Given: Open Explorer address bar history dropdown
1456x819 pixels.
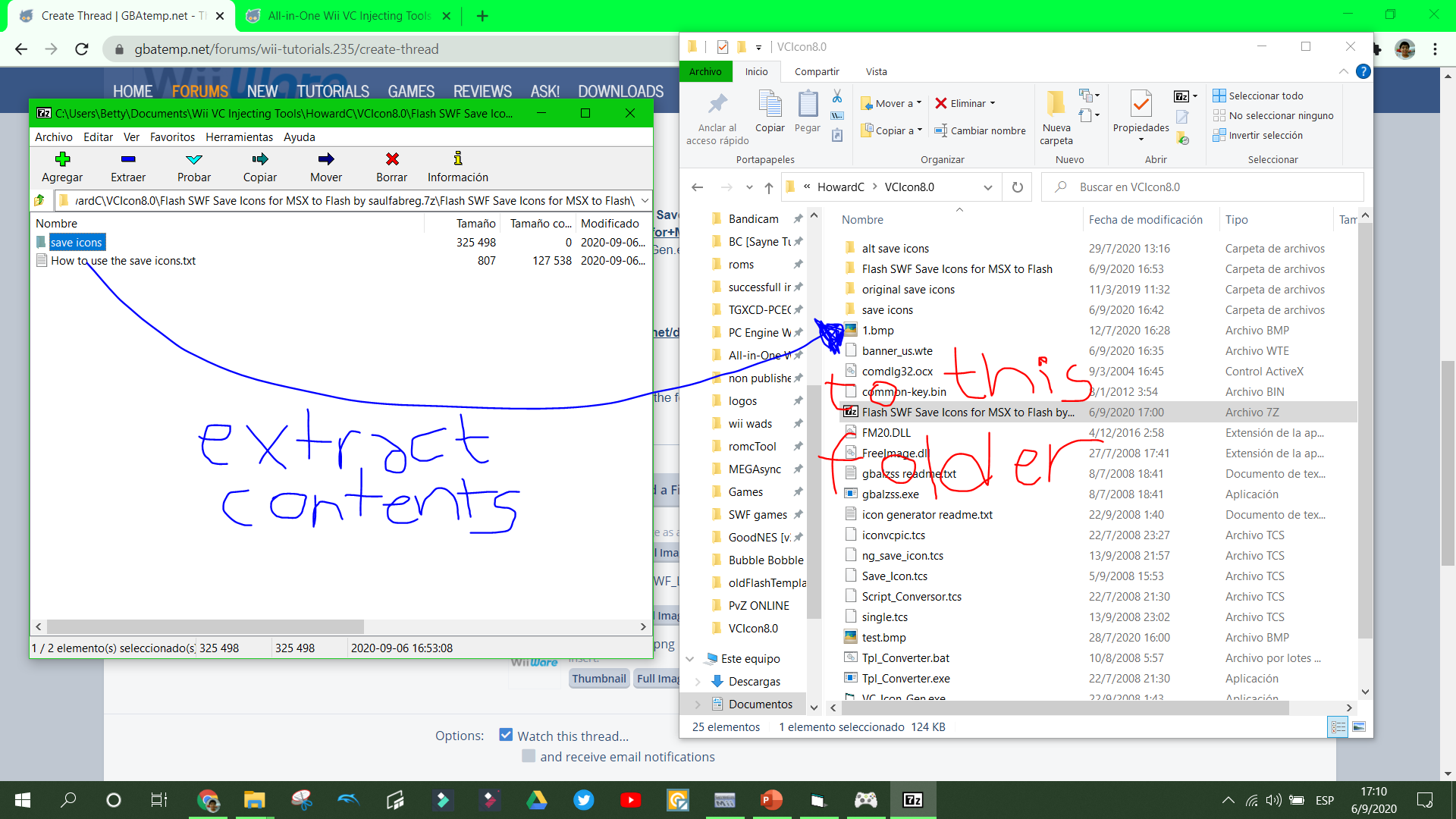Looking at the screenshot, I should pyautogui.click(x=988, y=187).
